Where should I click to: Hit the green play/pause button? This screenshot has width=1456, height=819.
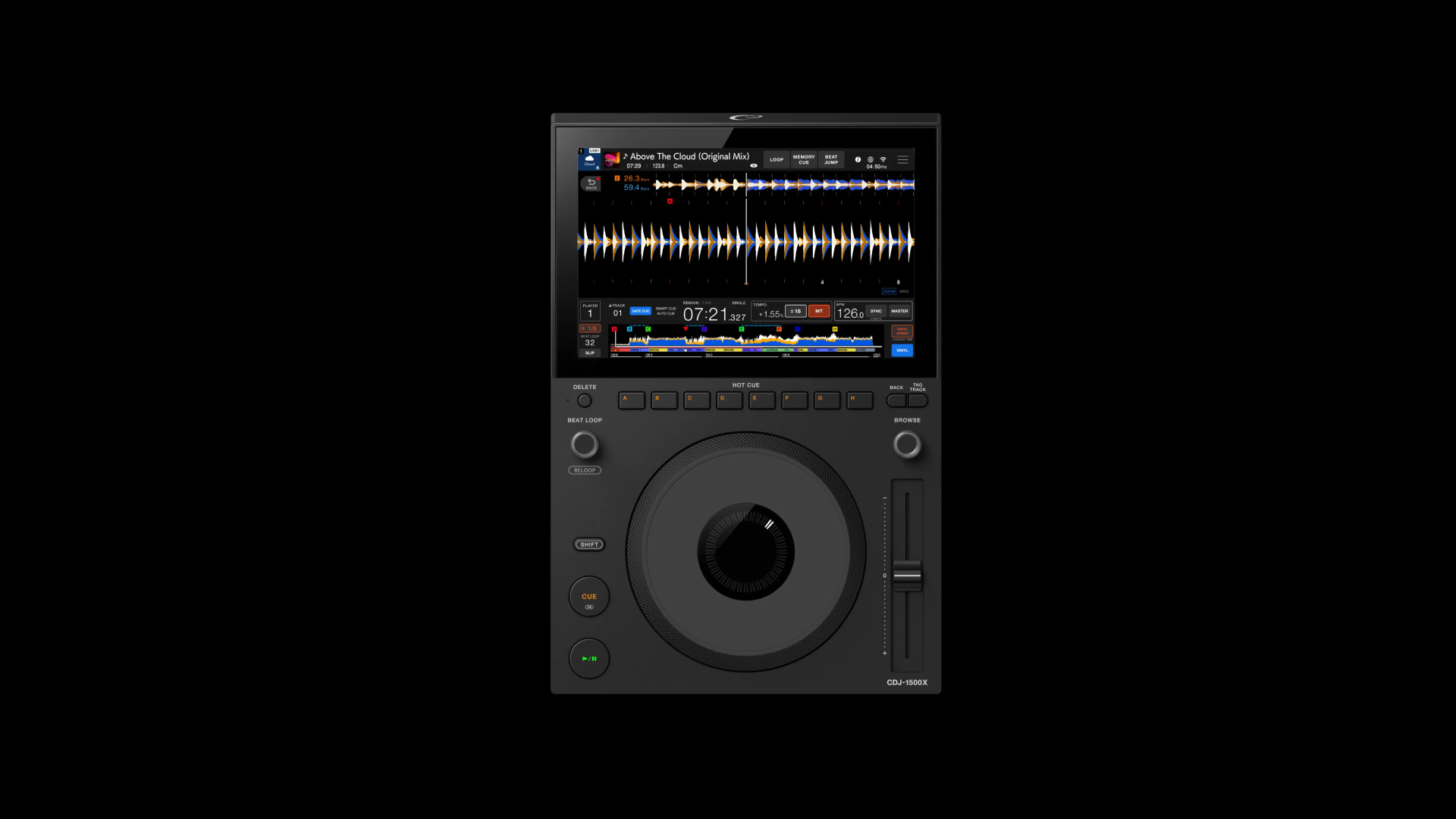[x=589, y=658]
